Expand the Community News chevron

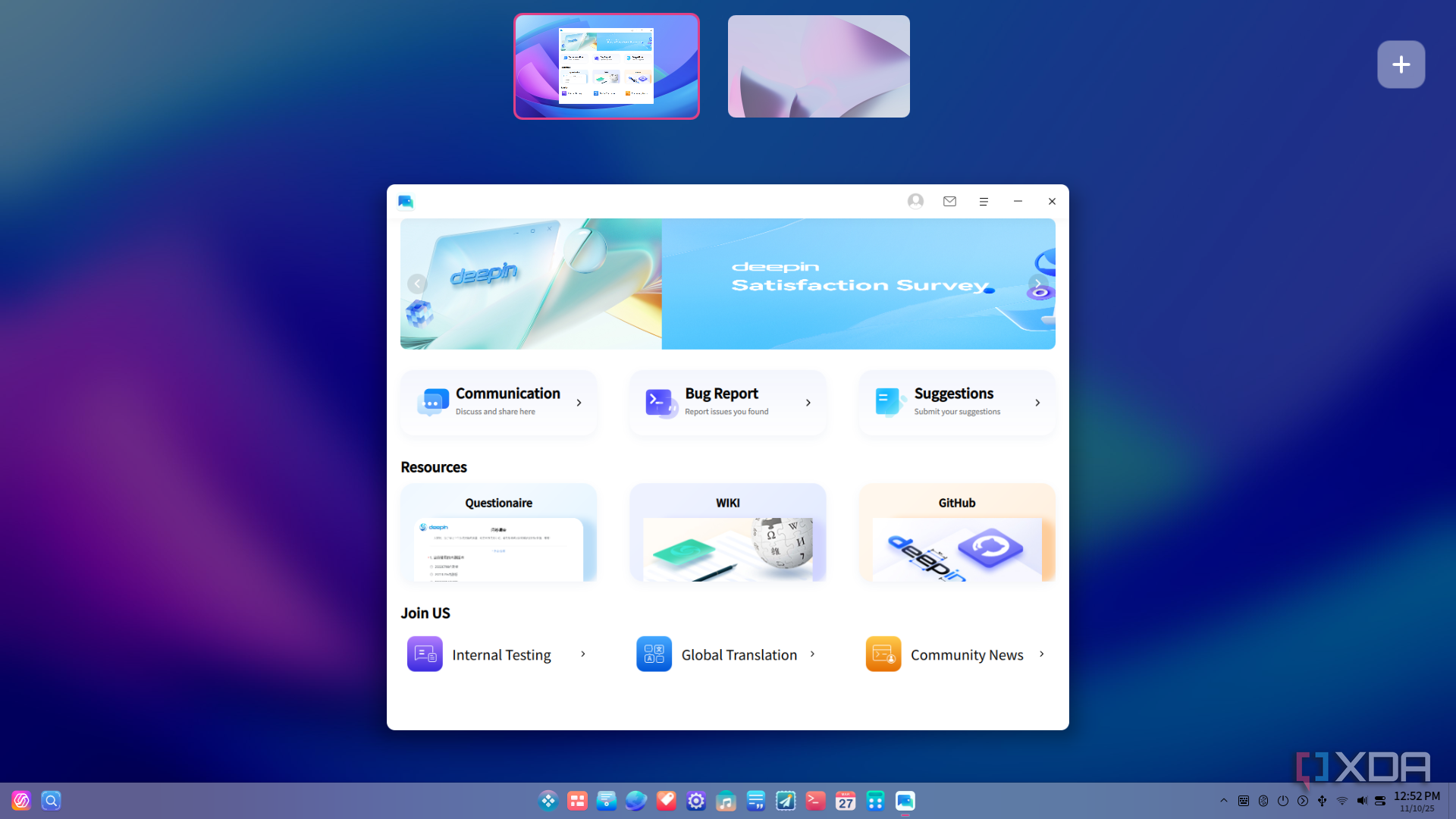pyautogui.click(x=1042, y=654)
